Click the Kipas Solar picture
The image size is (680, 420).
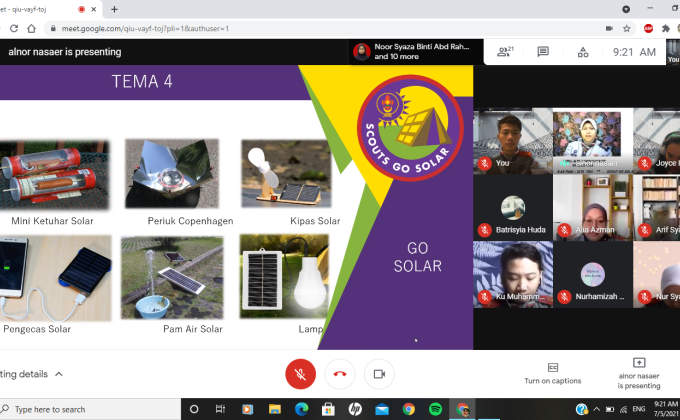pyautogui.click(x=286, y=174)
